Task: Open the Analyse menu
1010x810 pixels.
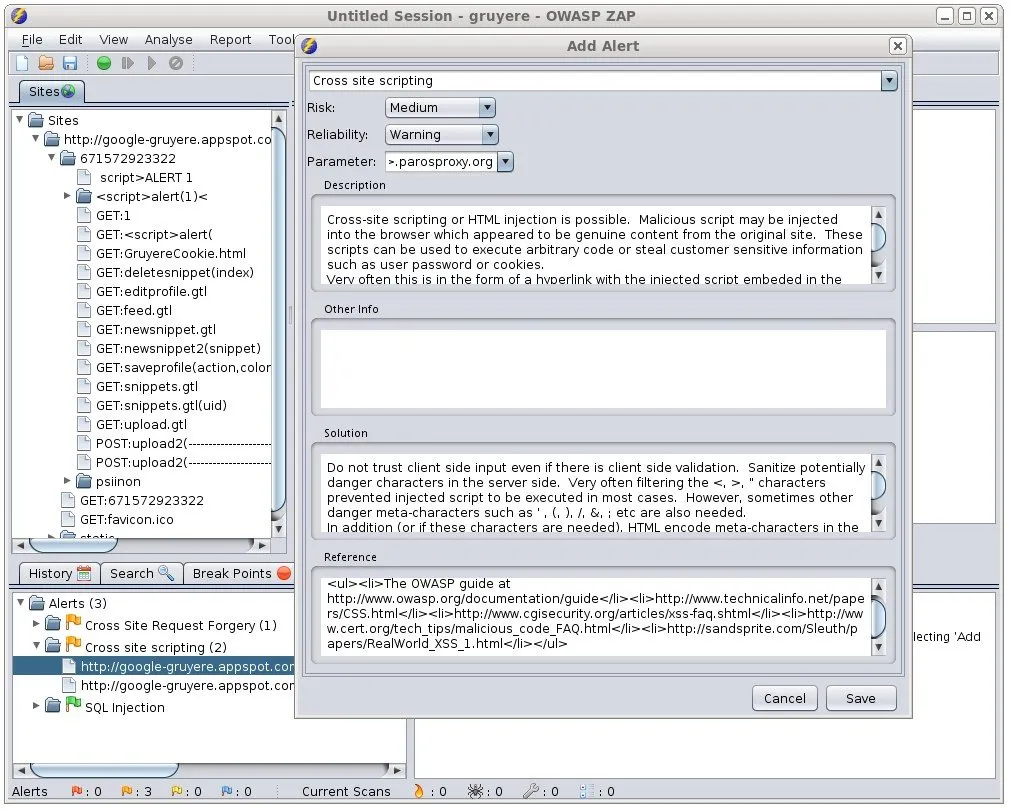Action: click(168, 40)
